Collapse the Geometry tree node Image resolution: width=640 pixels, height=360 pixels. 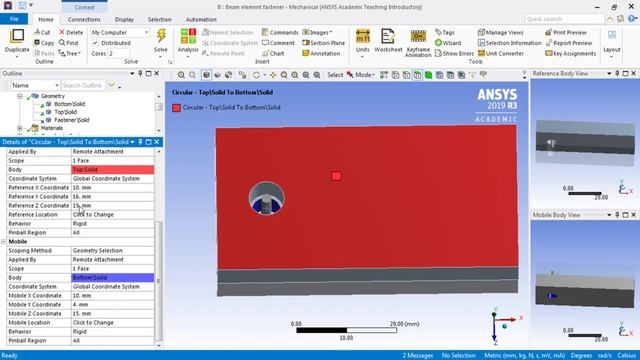pyautogui.click(x=20, y=96)
